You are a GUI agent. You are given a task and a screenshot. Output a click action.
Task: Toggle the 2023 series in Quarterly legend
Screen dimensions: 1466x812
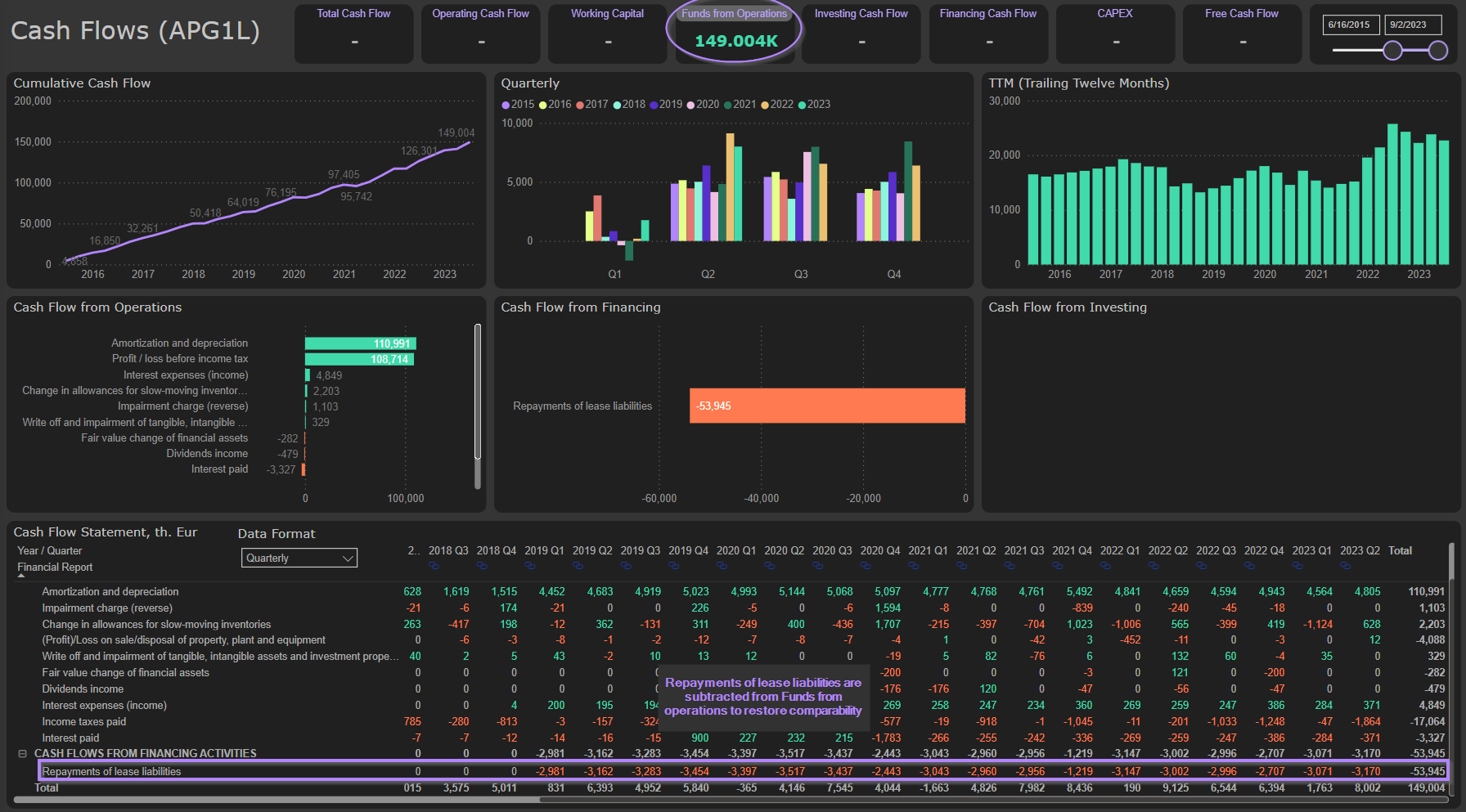pos(813,105)
